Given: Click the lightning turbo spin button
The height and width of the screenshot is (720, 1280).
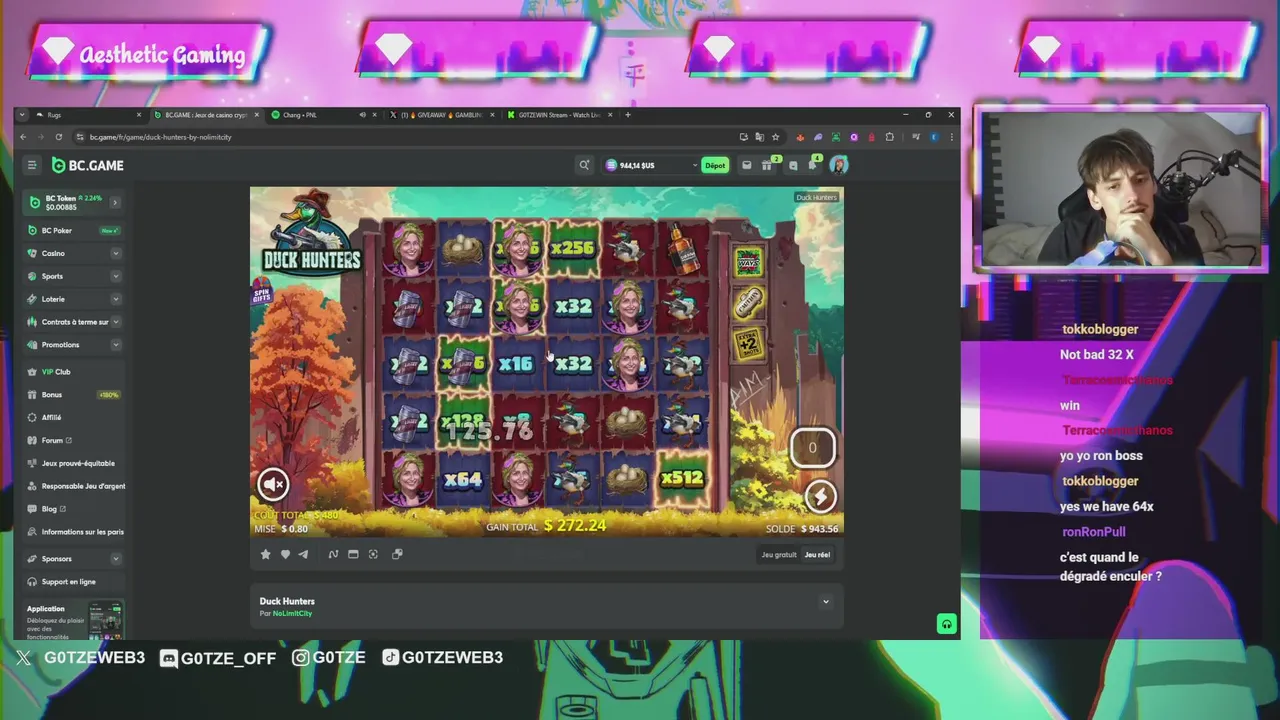Looking at the screenshot, I should (819, 496).
